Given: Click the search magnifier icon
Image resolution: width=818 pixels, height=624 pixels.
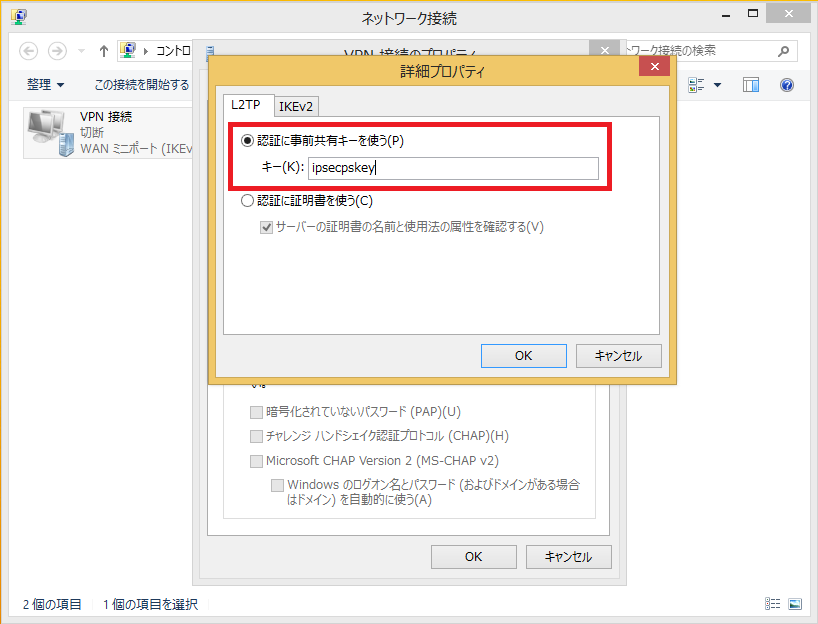Looking at the screenshot, I should pos(783,51).
